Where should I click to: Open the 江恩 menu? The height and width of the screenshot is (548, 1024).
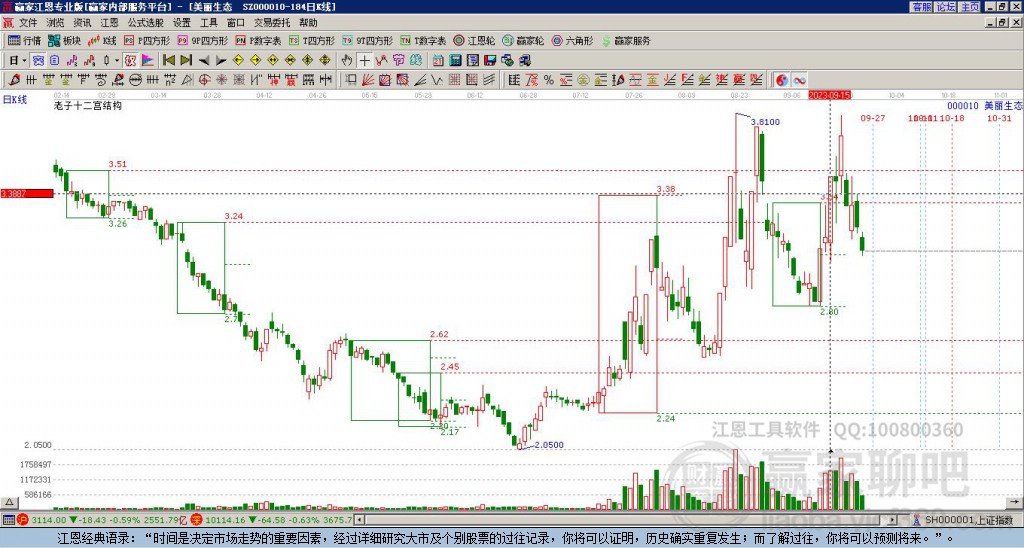pyautogui.click(x=109, y=23)
